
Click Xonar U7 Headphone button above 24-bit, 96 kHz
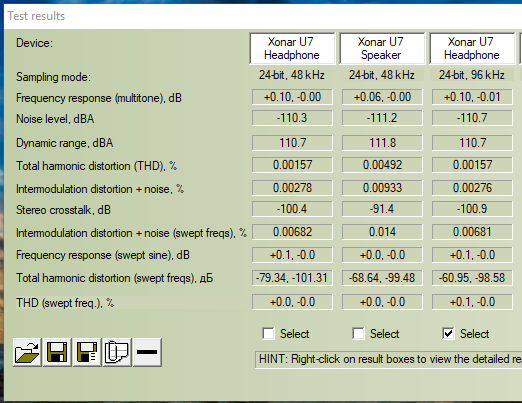472,48
